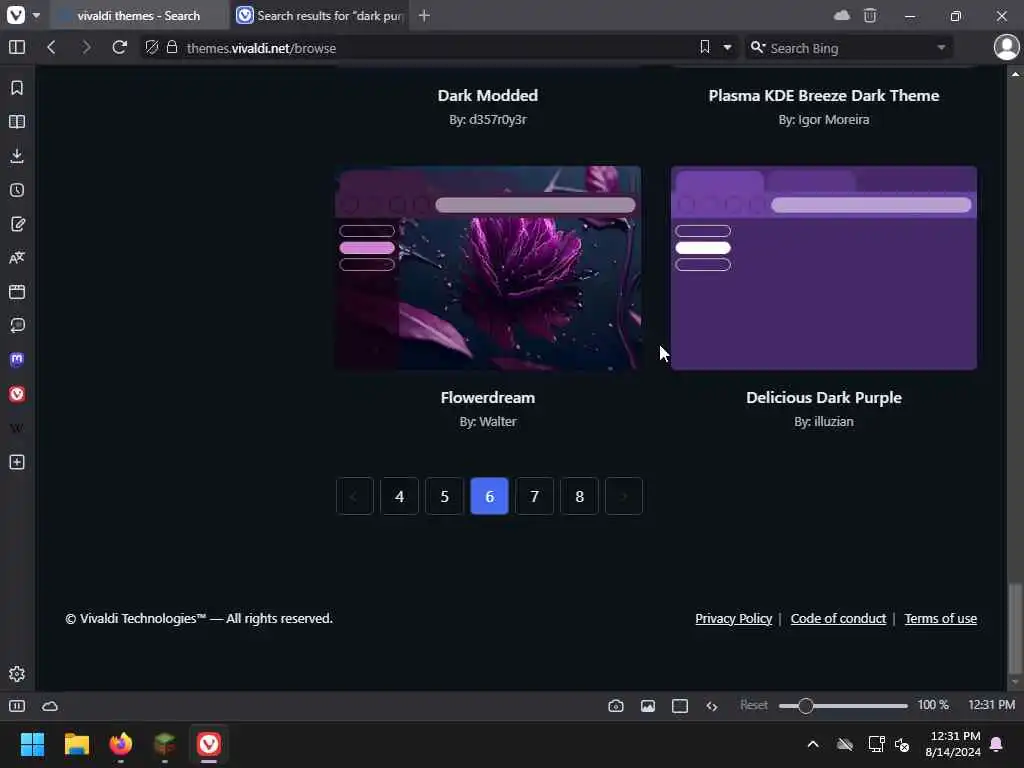
Task: Open the Vivaldi web panel
Action: tap(17, 394)
